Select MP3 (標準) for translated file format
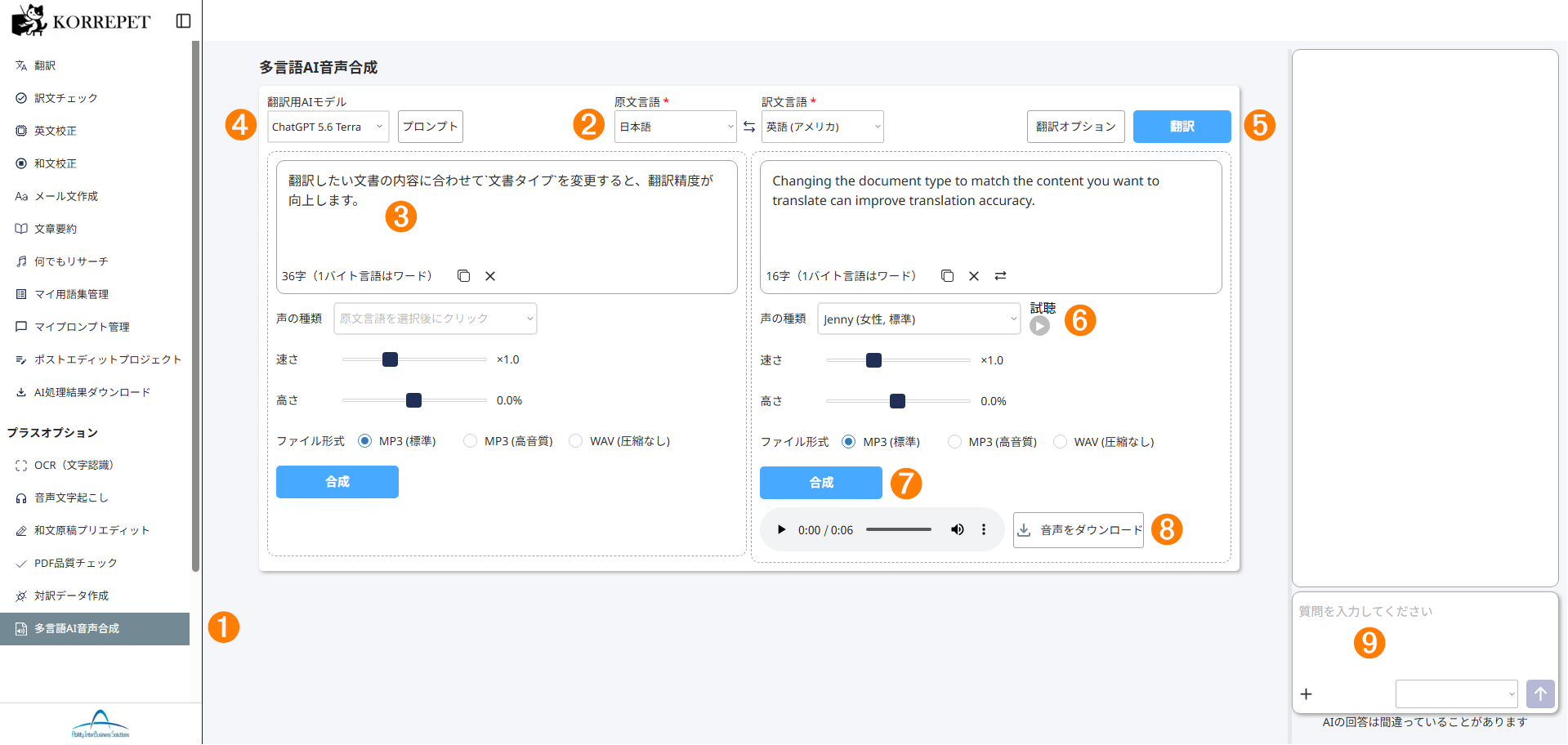1568x745 pixels. [x=848, y=442]
